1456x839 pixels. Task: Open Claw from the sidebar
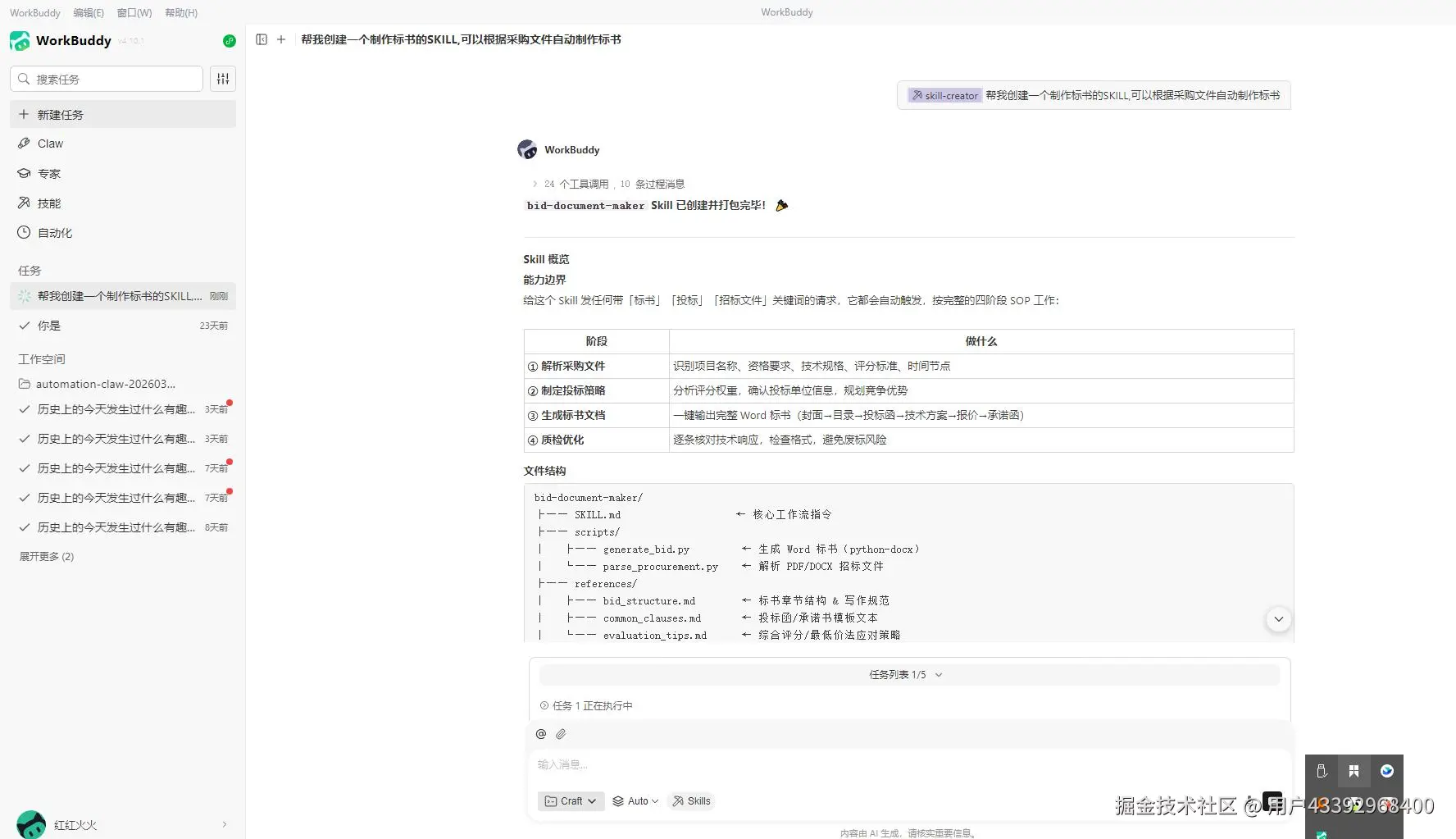(x=123, y=144)
